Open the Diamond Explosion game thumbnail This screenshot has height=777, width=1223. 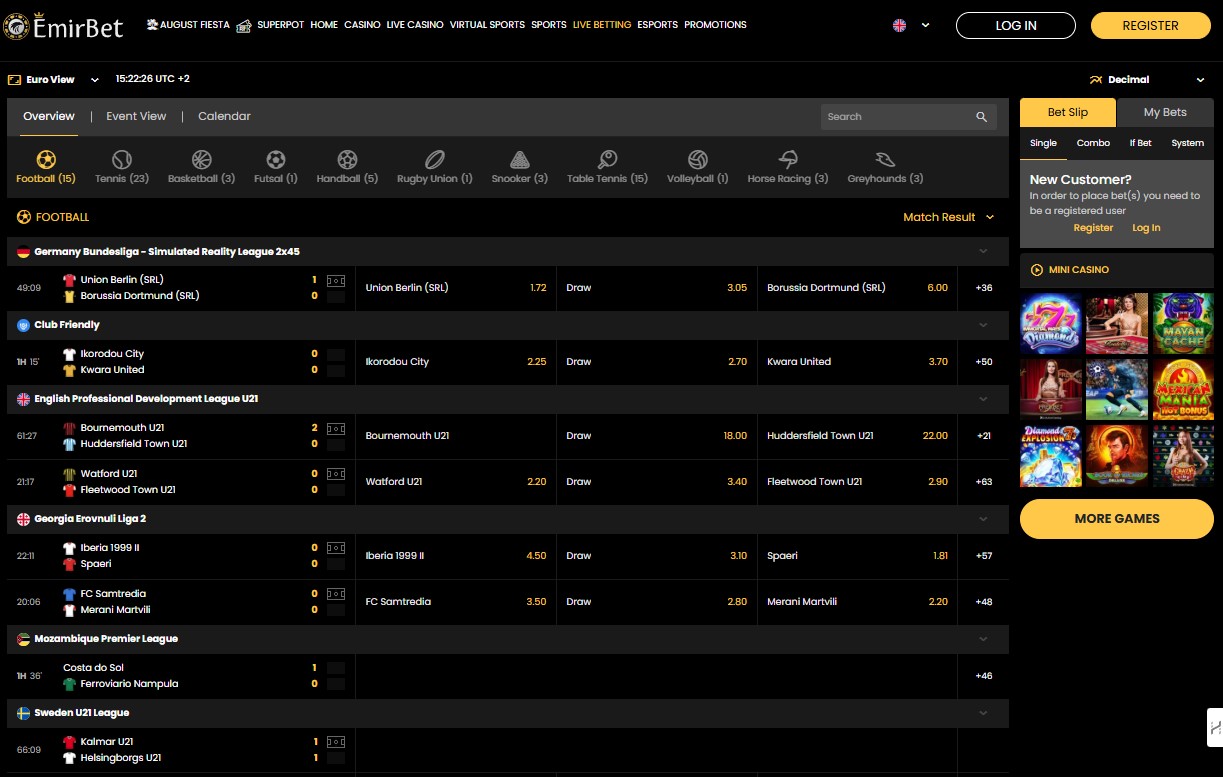pos(1051,456)
